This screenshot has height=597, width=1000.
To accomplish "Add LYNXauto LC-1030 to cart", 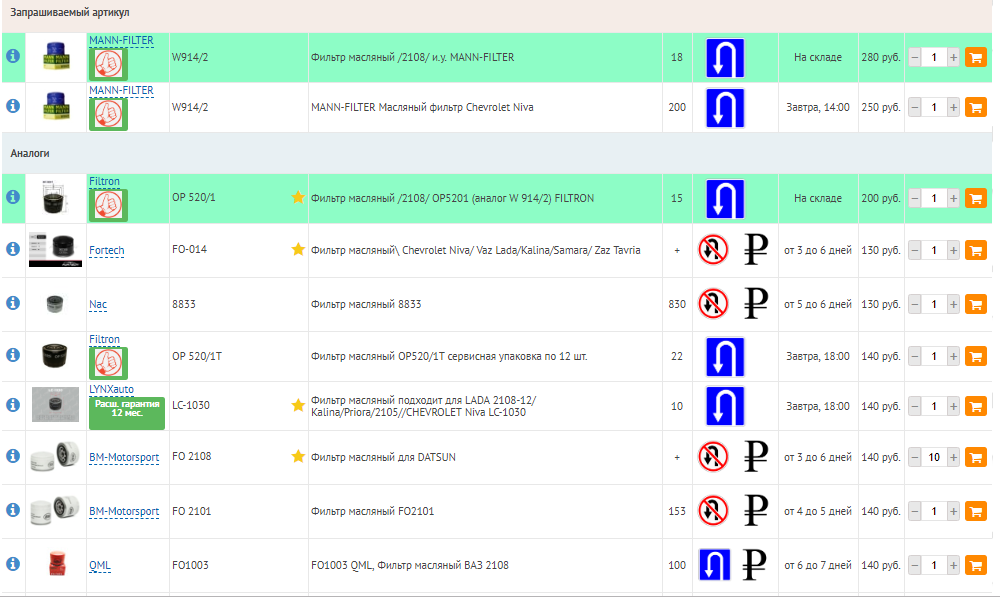I will point(976,406).
